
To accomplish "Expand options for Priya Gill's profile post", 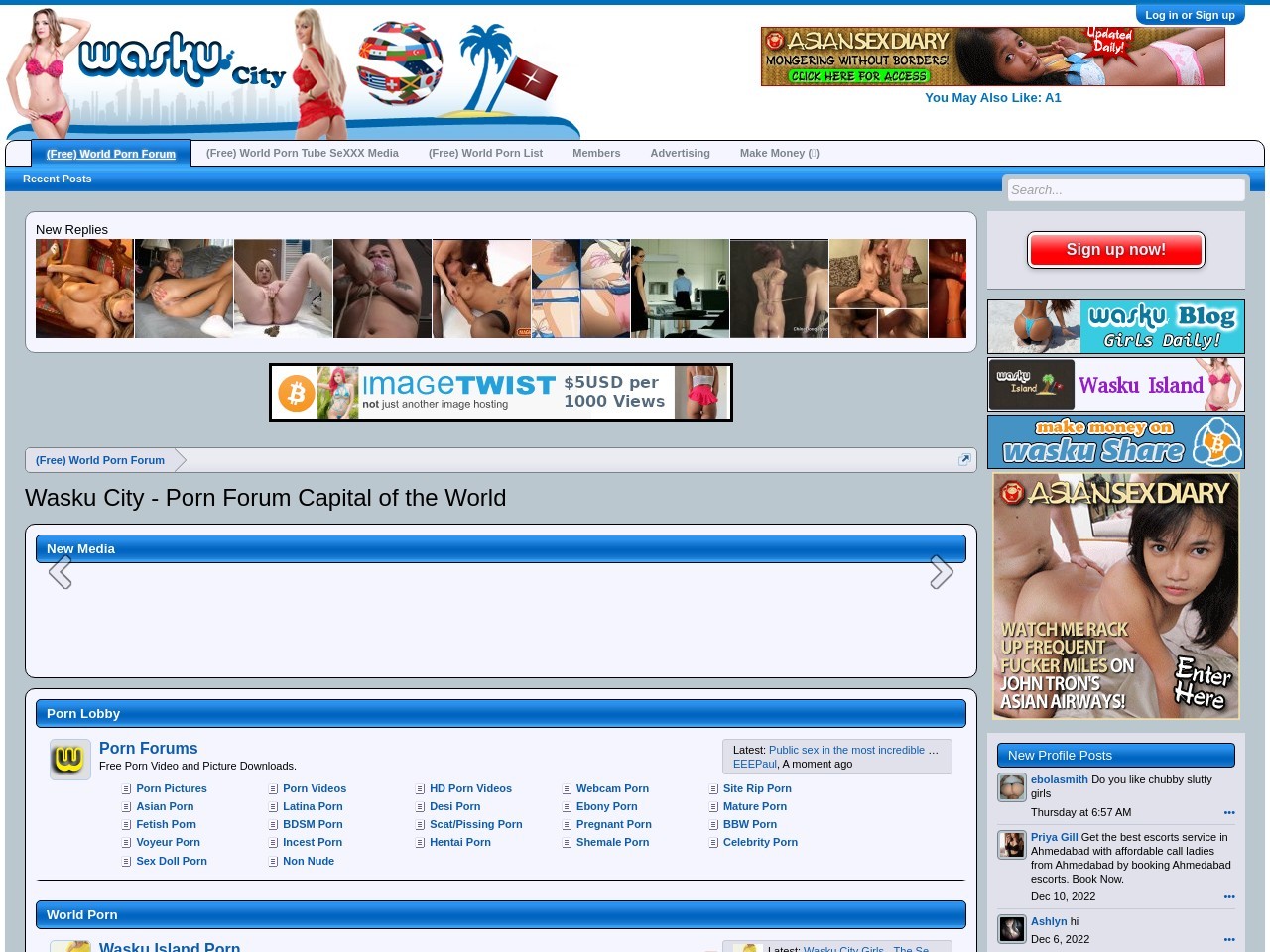I will [x=1229, y=896].
